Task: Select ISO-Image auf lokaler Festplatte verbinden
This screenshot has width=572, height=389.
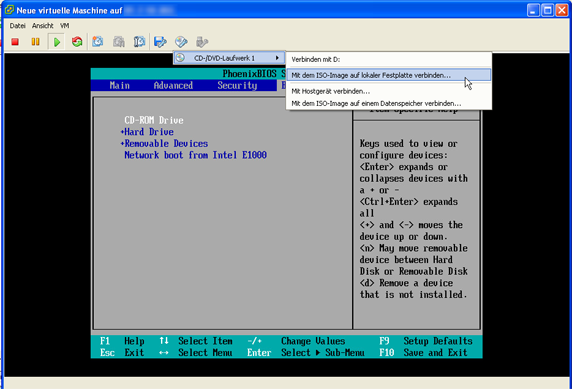Action: [x=389, y=75]
